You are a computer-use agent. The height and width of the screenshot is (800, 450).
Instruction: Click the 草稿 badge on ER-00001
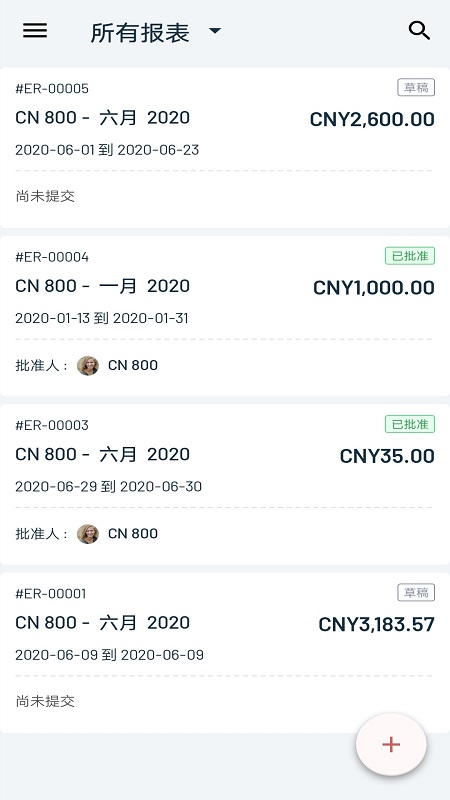coord(416,593)
